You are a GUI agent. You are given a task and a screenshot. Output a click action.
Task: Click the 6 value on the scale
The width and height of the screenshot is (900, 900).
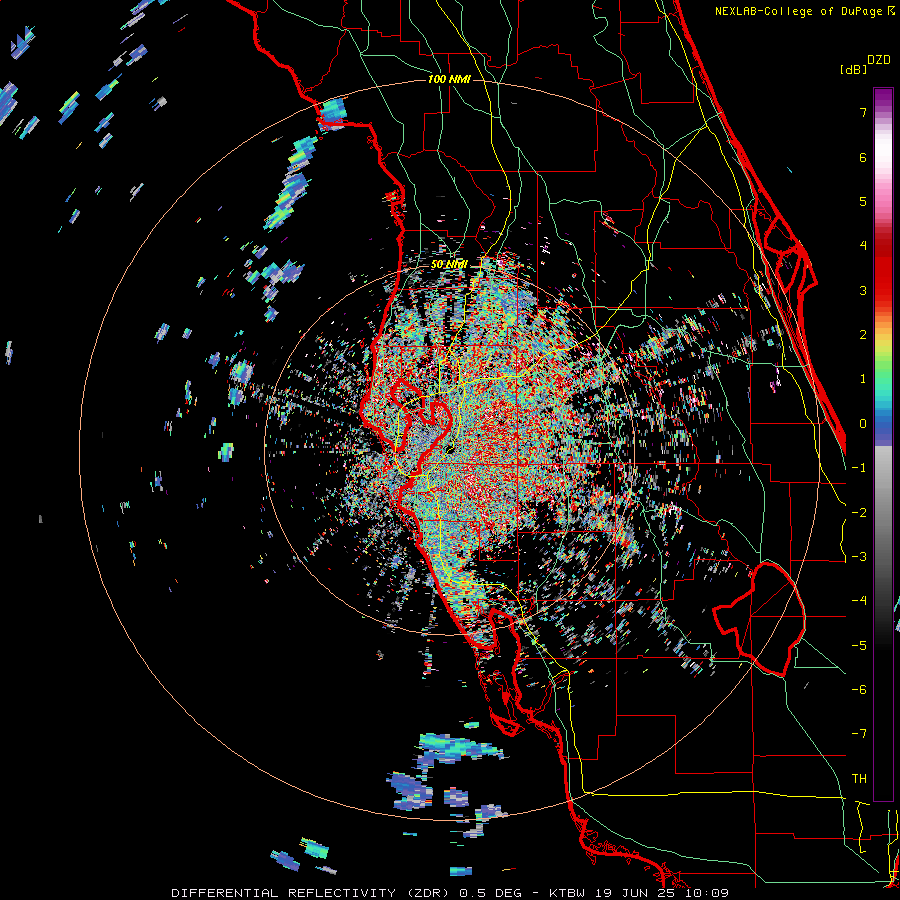click(863, 157)
